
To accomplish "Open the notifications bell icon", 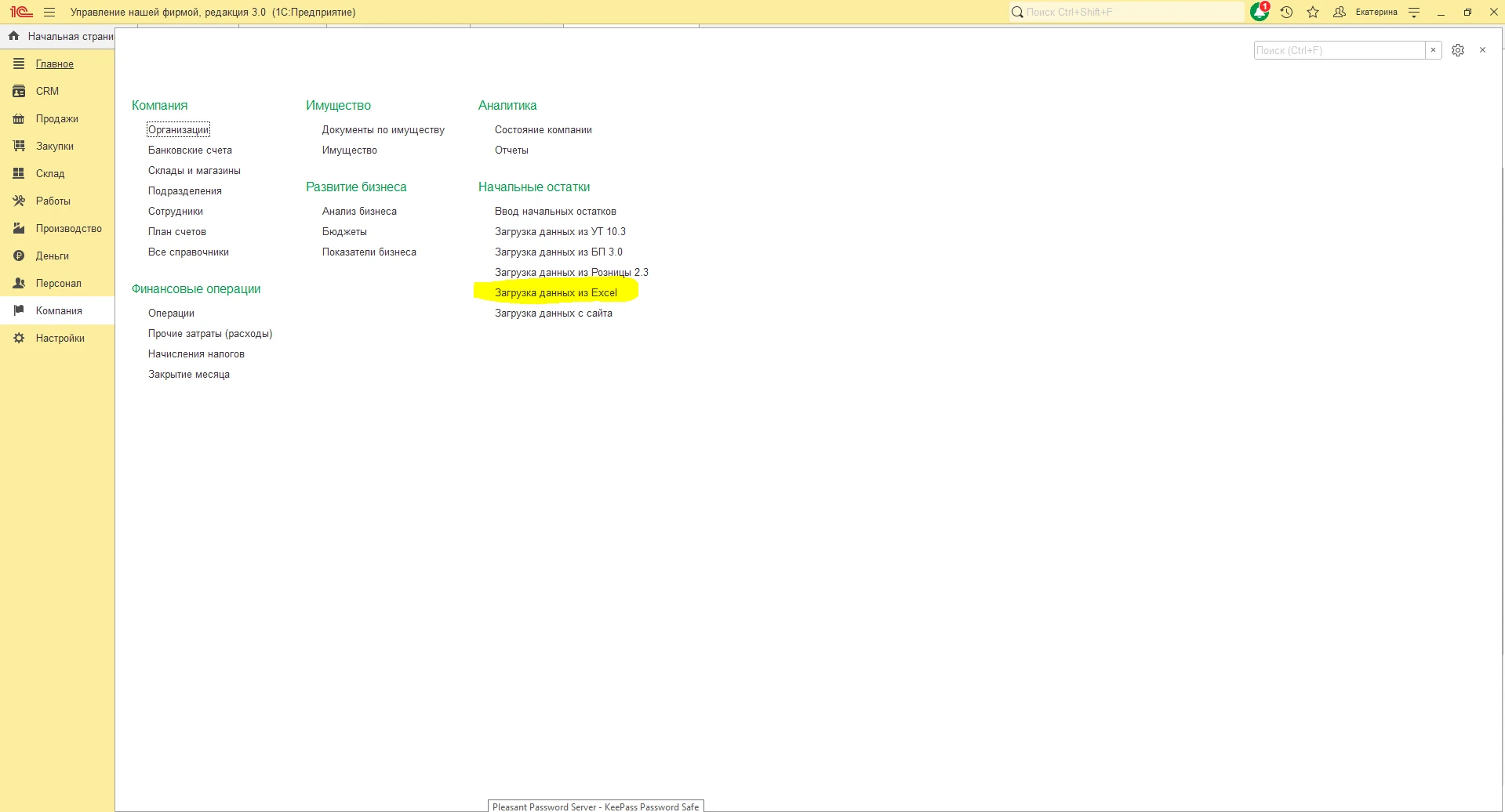I will pos(1260,12).
